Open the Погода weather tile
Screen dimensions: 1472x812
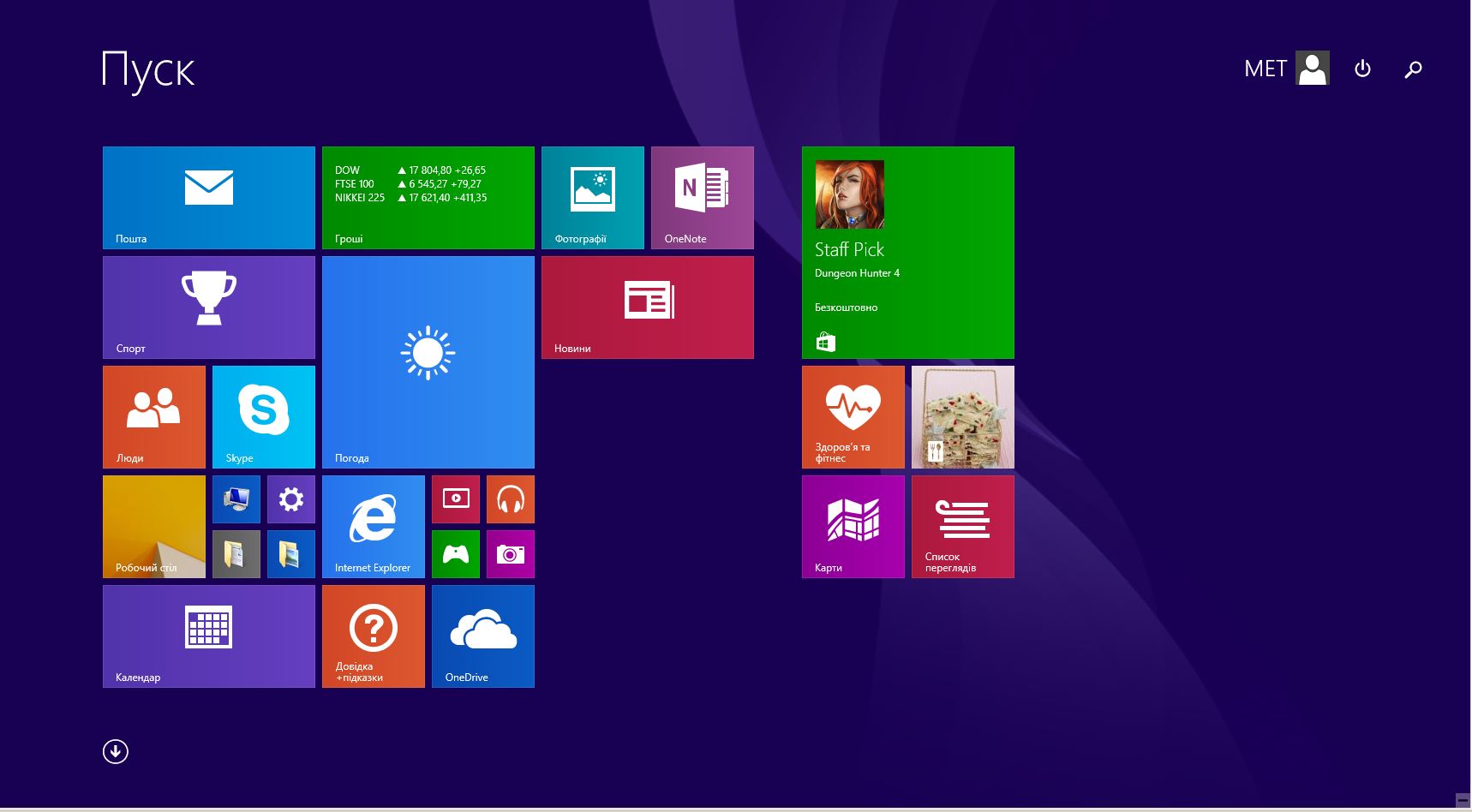[x=428, y=362]
